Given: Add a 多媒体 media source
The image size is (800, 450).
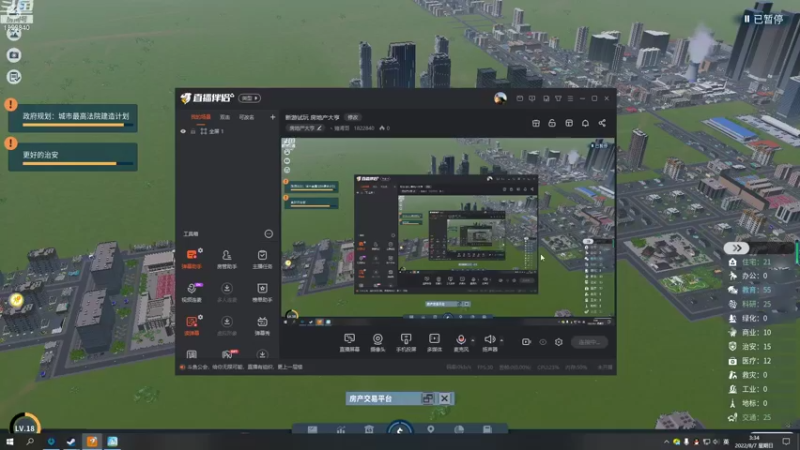Looking at the screenshot, I should [x=434, y=343].
